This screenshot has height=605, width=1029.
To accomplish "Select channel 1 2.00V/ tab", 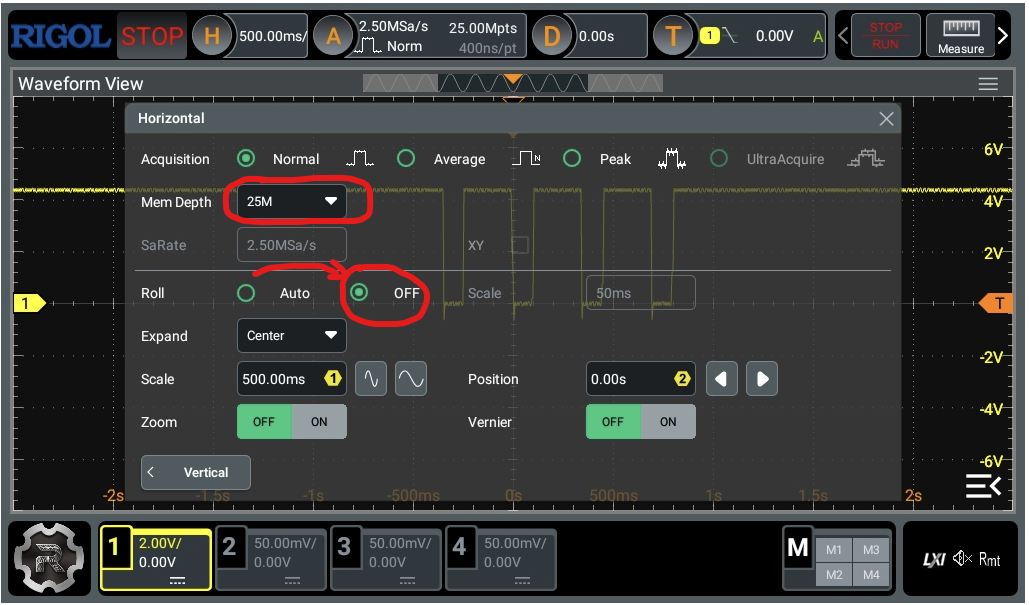I will pos(156,560).
